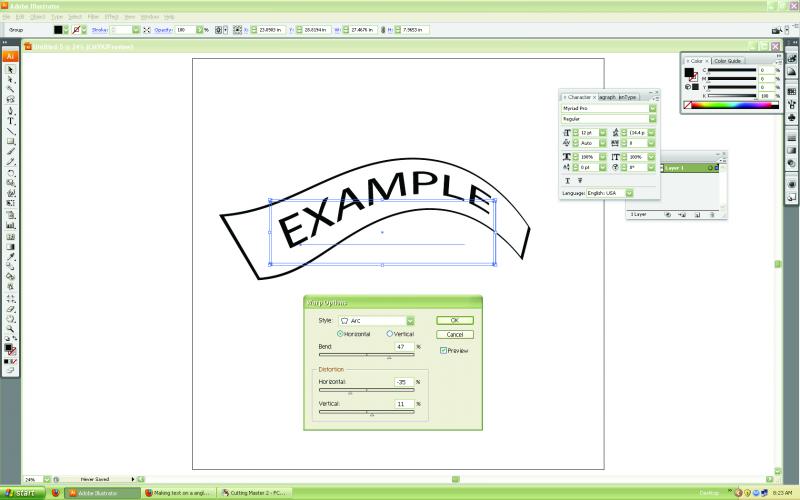Click the color spectrum bar in Color panel
800x500 pixels.
pyautogui.click(x=735, y=105)
